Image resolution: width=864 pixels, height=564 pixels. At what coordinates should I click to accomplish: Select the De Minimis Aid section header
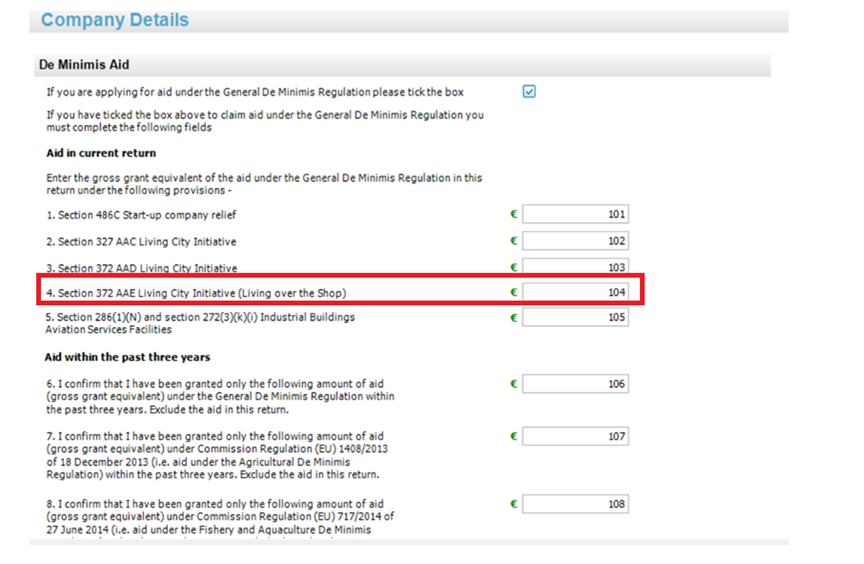pos(402,65)
